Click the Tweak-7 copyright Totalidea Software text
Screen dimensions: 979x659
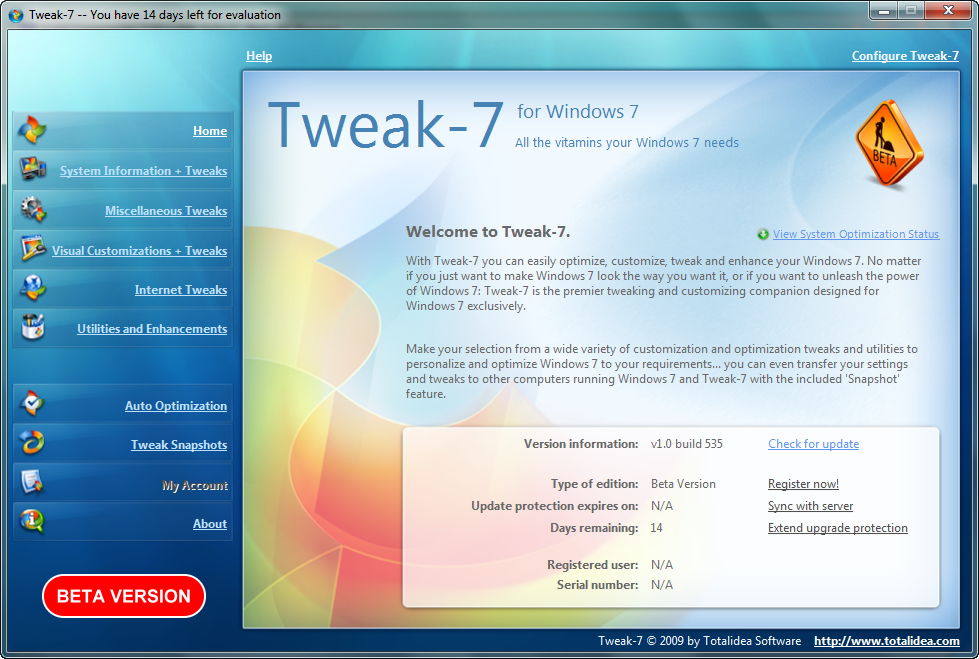(699, 641)
